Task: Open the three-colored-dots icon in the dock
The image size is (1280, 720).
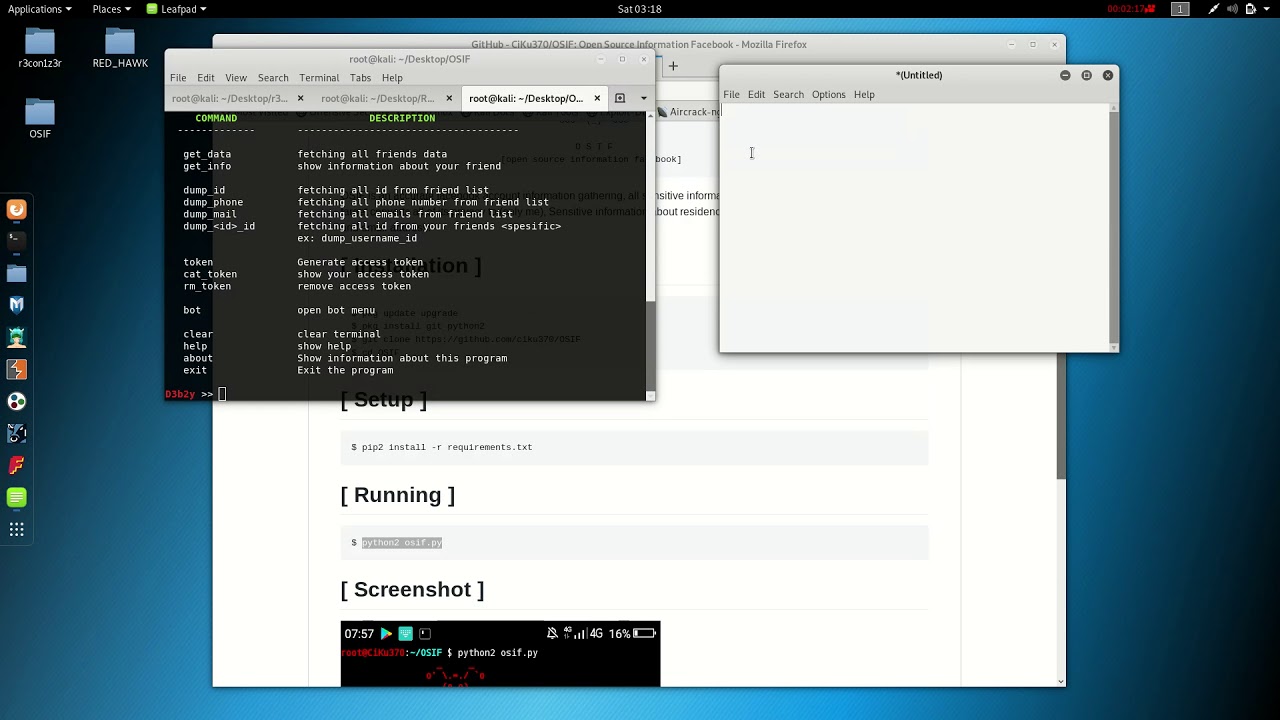Action: (16, 401)
